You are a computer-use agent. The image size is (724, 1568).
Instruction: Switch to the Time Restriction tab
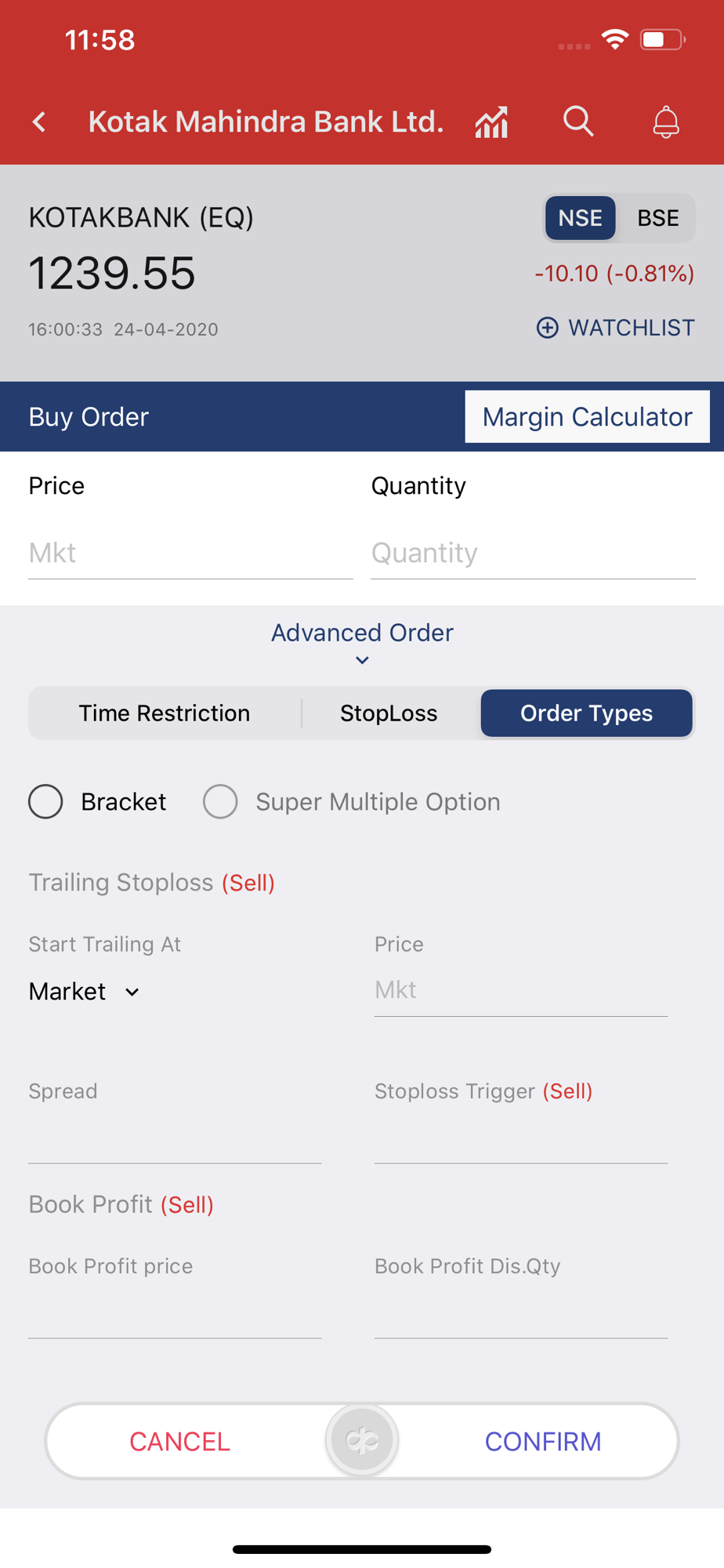165,713
